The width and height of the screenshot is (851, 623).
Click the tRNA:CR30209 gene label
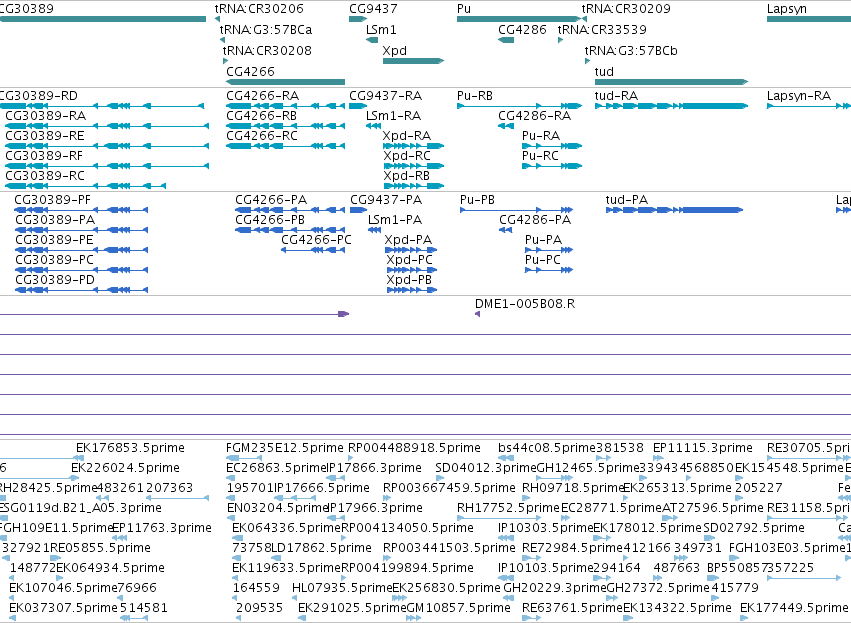(626, 9)
